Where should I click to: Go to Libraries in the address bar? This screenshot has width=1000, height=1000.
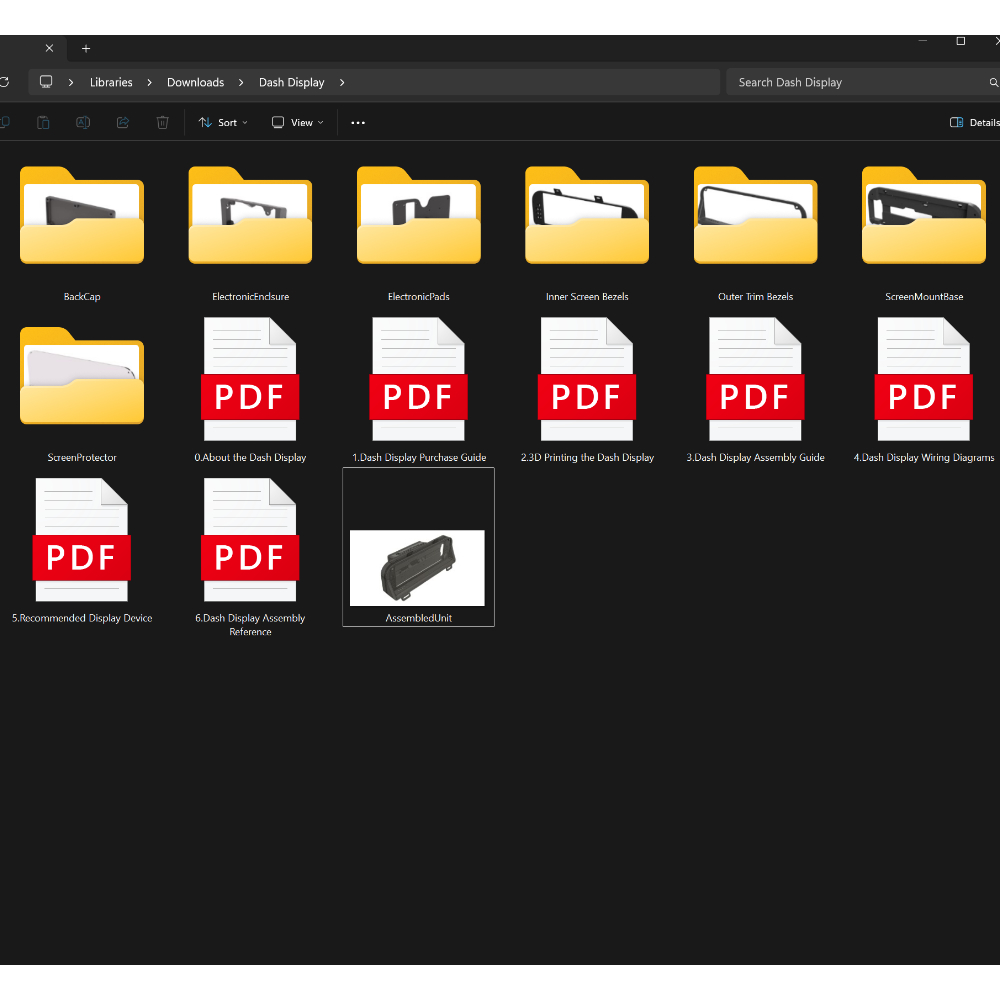tap(111, 83)
